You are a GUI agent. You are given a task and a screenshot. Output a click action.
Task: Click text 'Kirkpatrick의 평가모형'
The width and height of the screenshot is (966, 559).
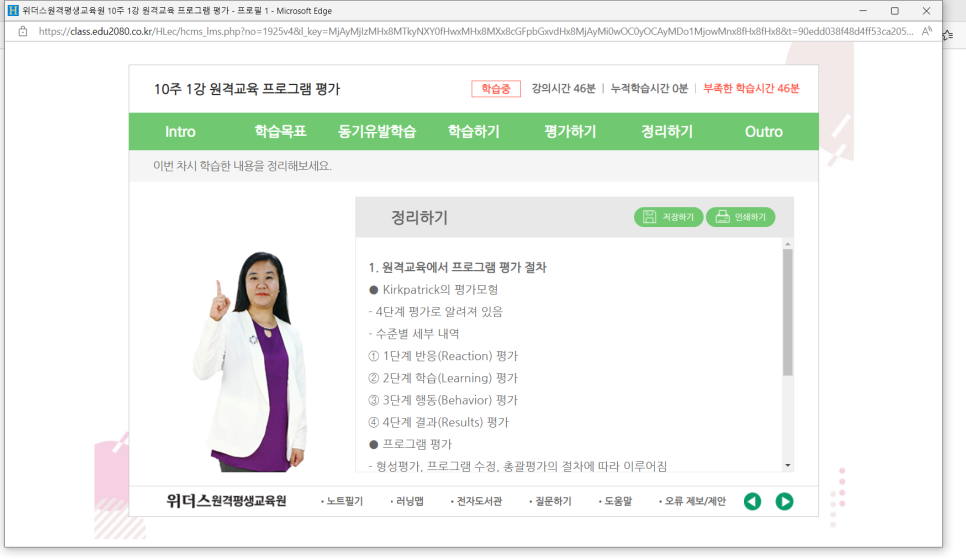tap(440, 290)
